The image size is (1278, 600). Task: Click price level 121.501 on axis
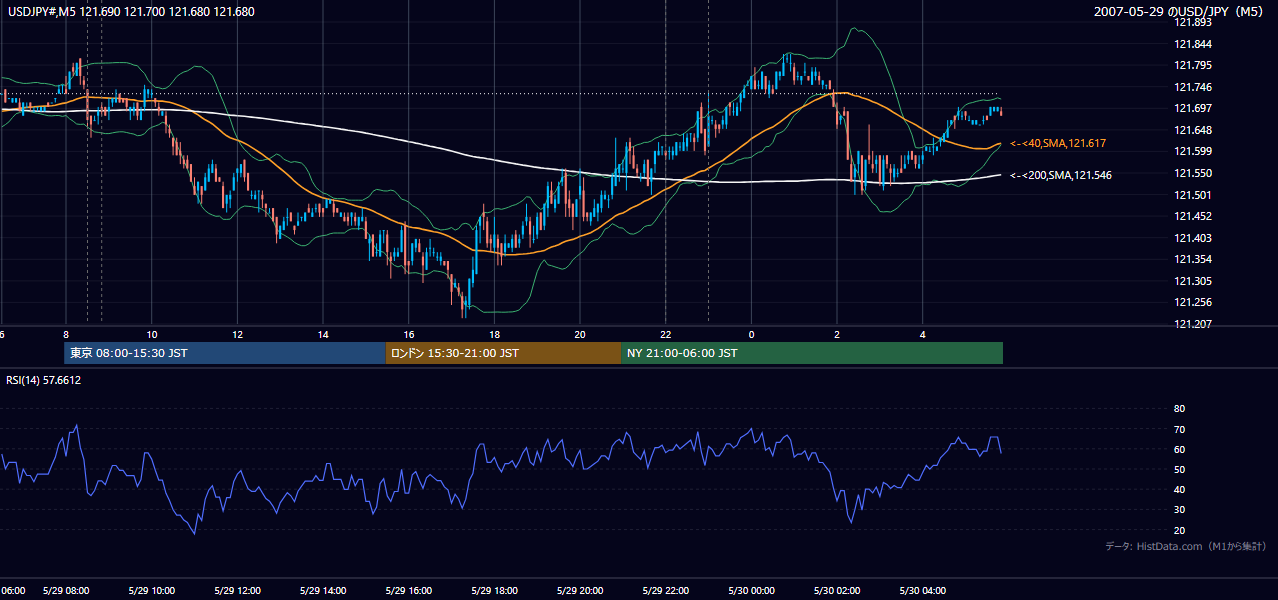click(x=1192, y=195)
